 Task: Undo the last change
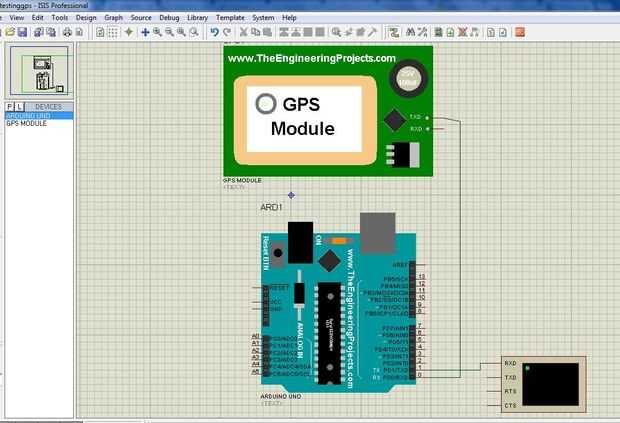[215, 32]
